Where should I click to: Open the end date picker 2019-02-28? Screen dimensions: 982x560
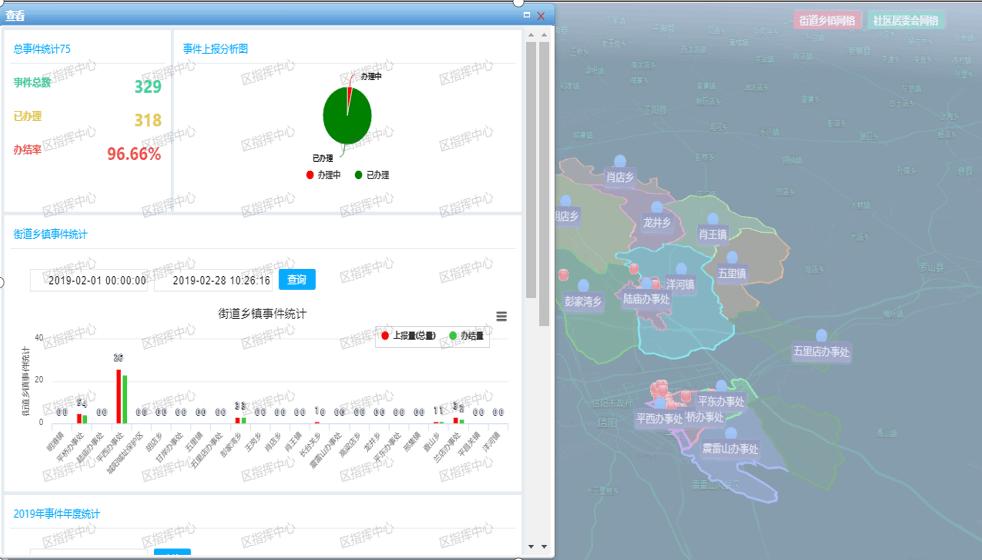[215, 280]
